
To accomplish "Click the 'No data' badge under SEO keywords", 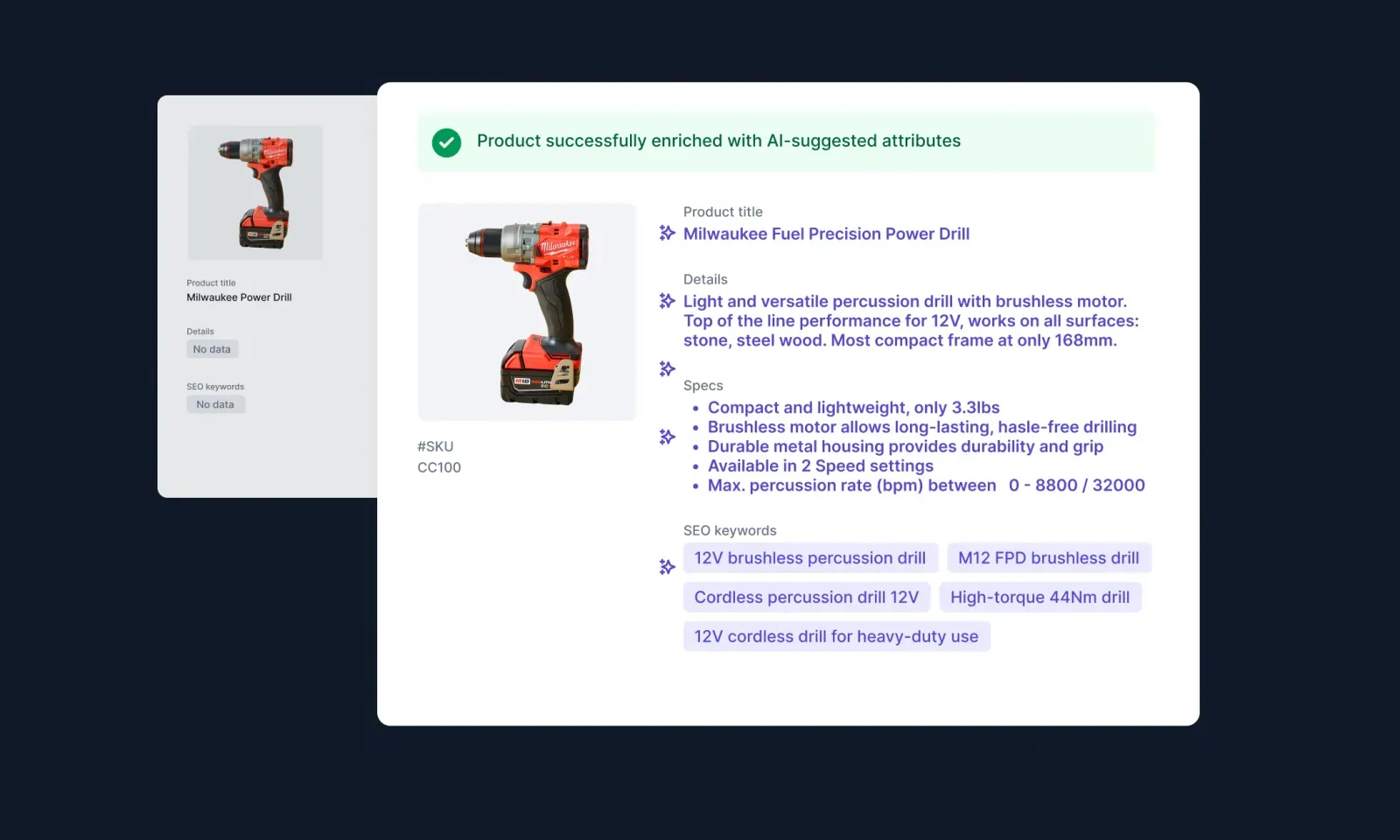I will [x=215, y=404].
